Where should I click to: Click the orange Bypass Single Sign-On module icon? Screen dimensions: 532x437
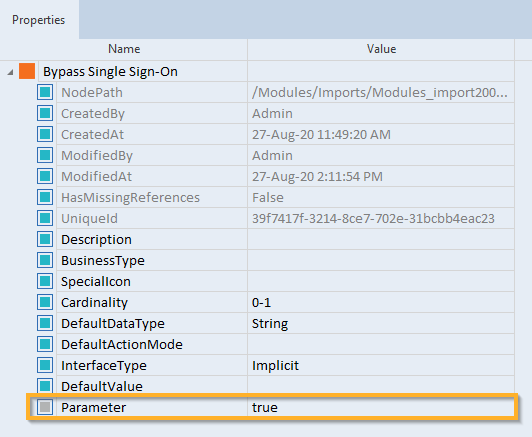(27, 71)
